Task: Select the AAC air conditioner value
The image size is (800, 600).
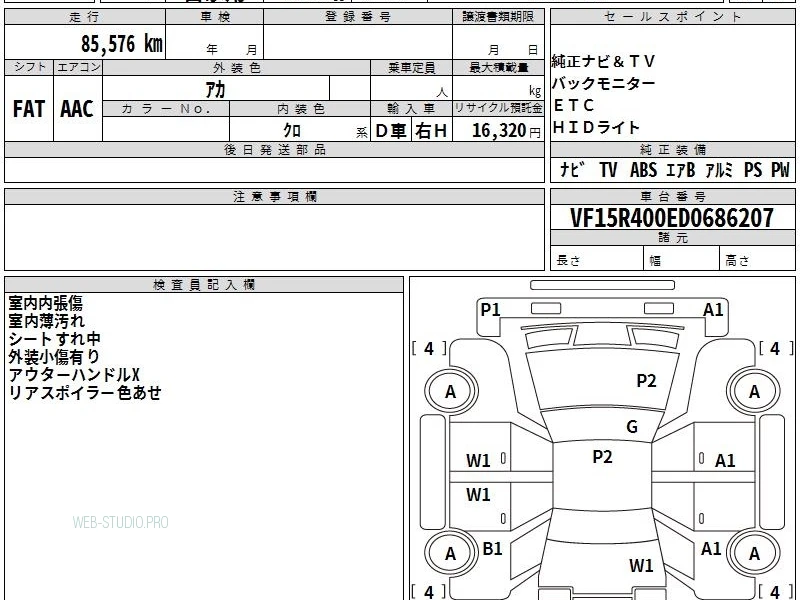Action: point(77,109)
